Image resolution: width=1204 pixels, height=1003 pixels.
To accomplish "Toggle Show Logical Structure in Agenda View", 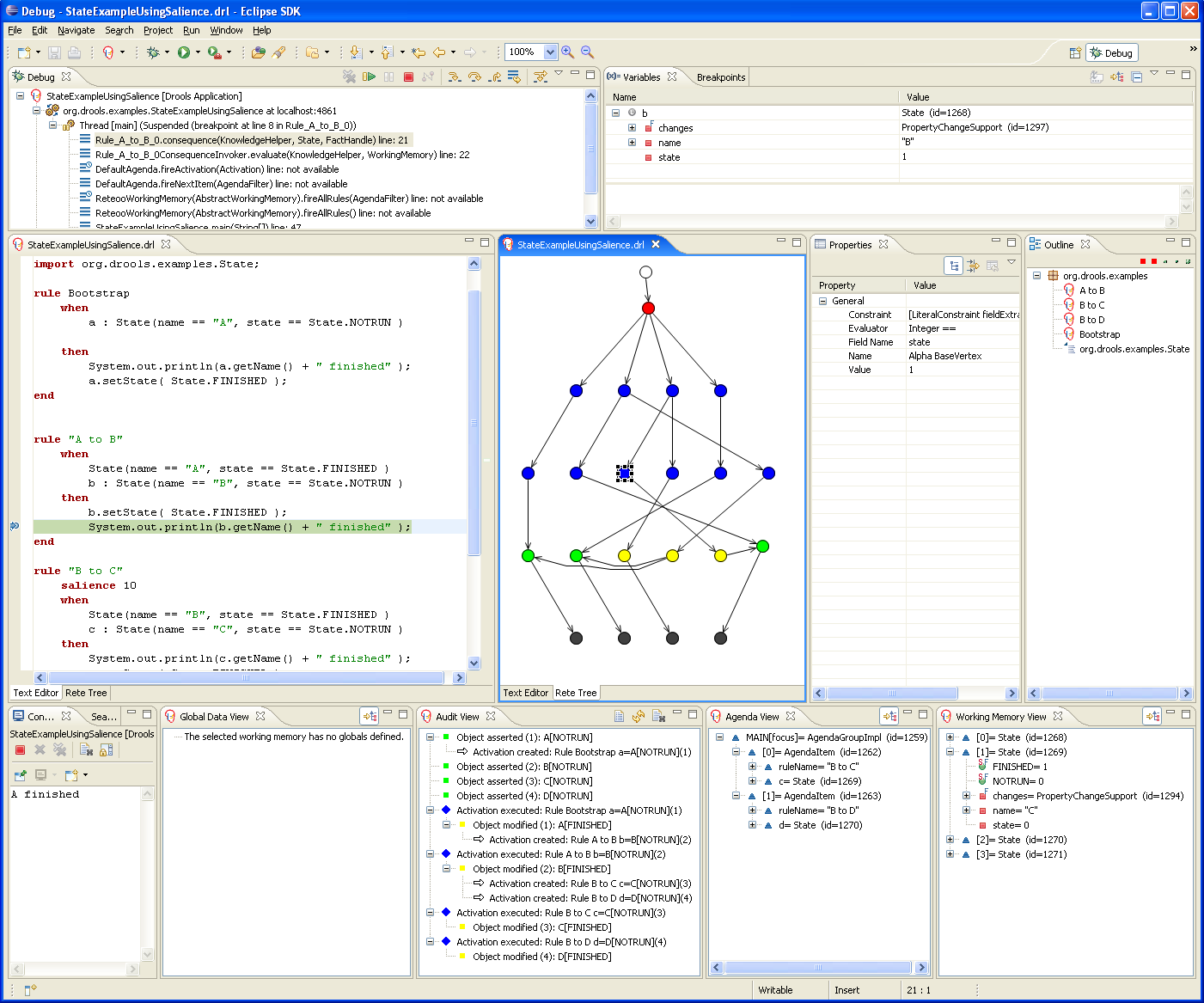I will (x=889, y=716).
